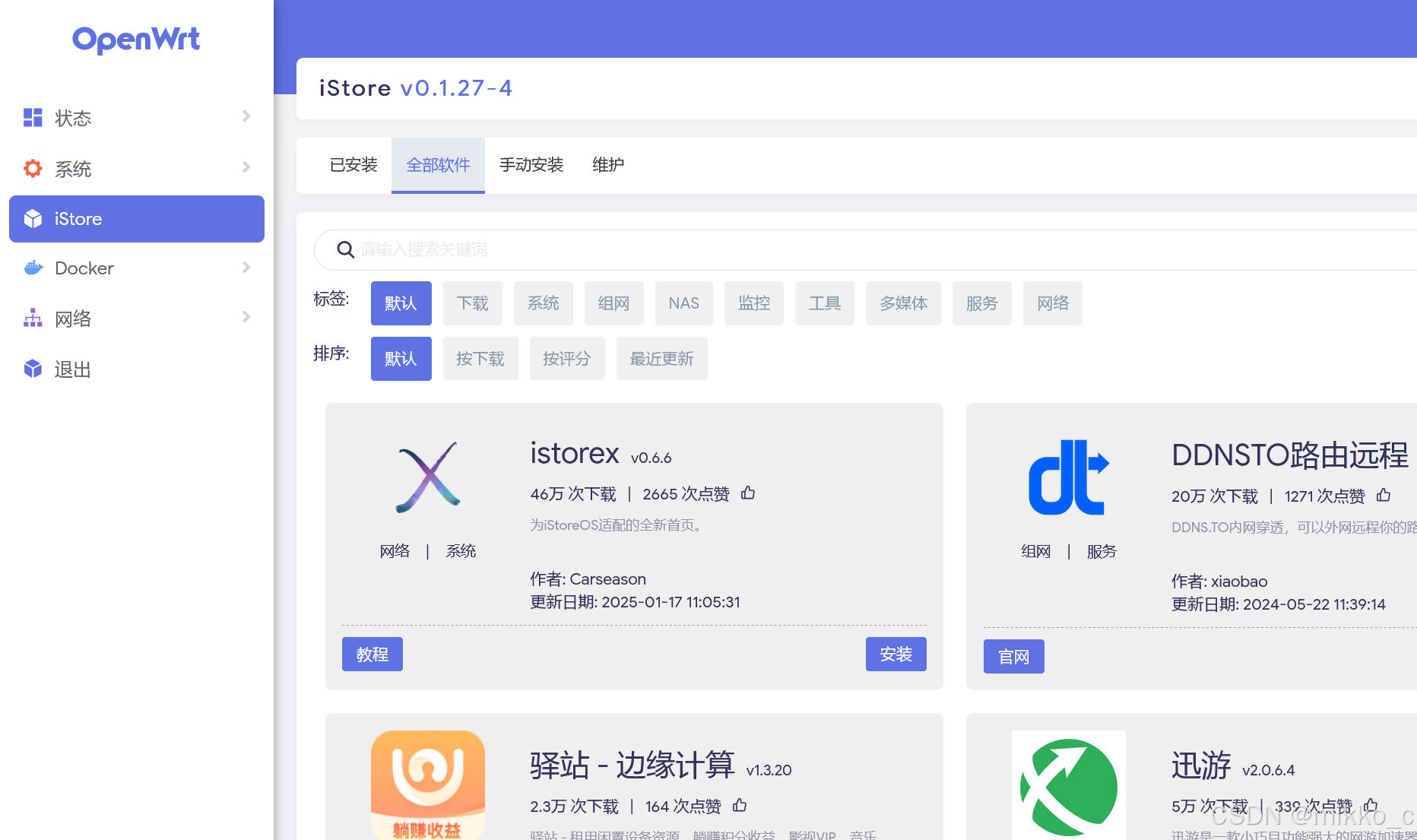Expand the 网络 menu chevron

point(246,317)
